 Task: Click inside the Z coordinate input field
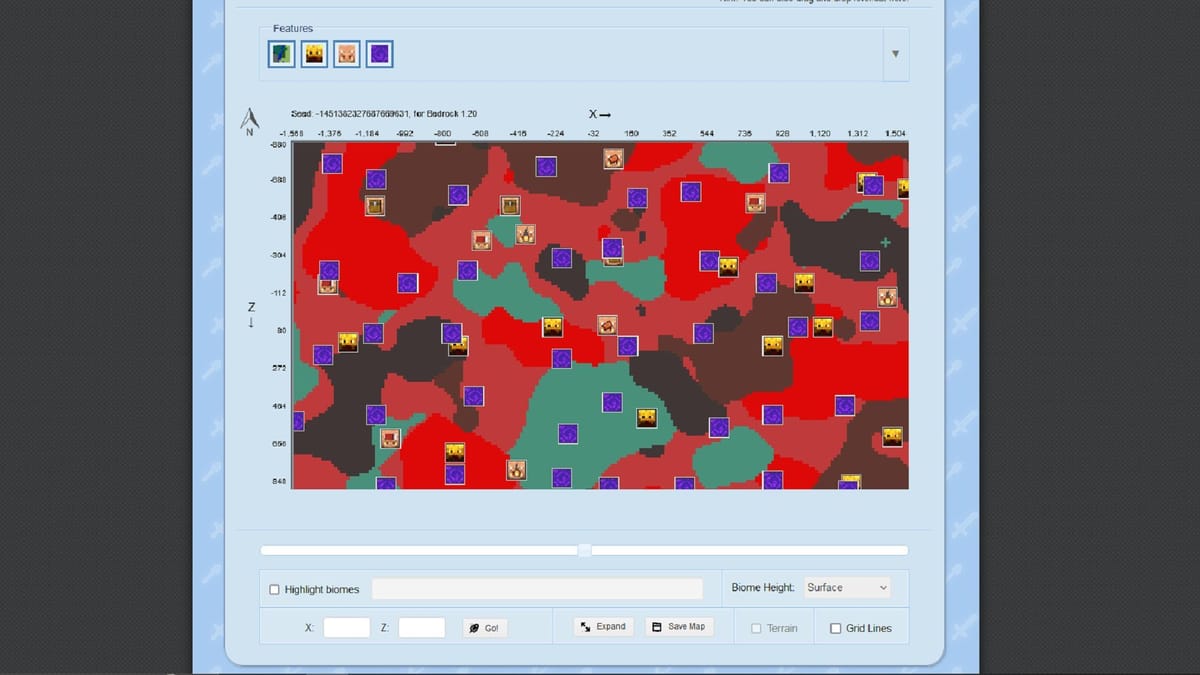(x=421, y=627)
